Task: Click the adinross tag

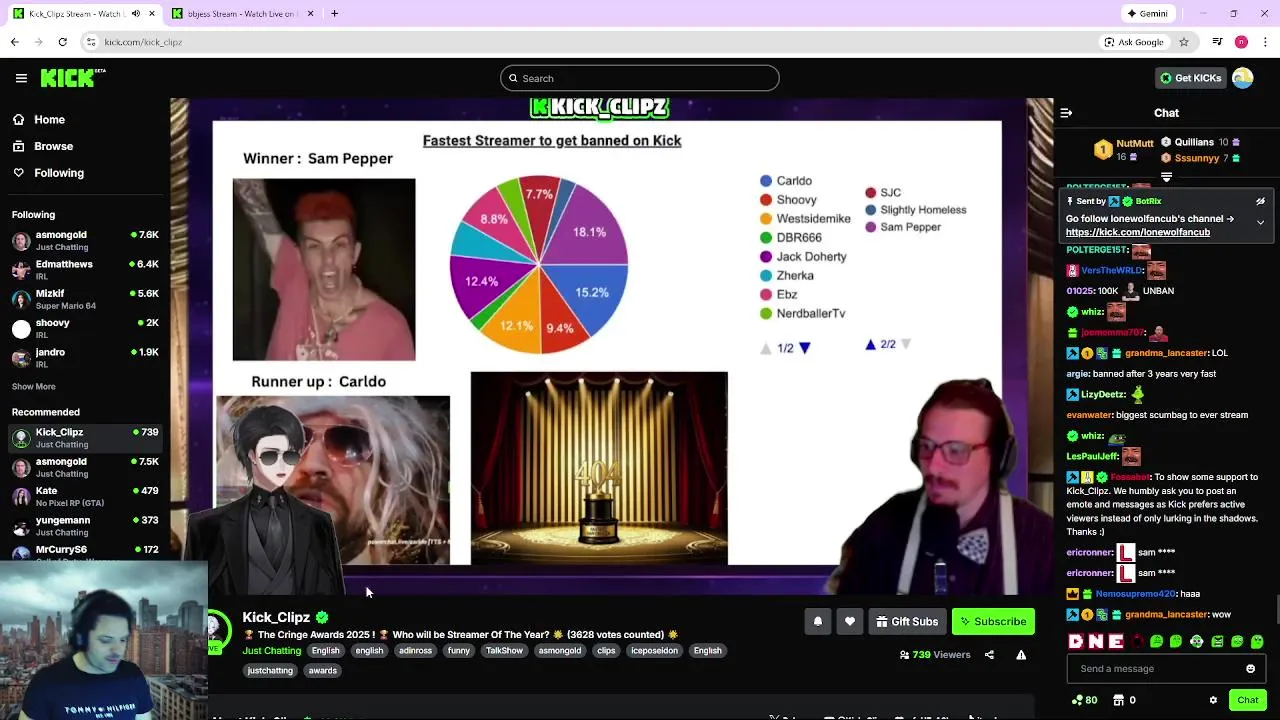Action: click(415, 651)
